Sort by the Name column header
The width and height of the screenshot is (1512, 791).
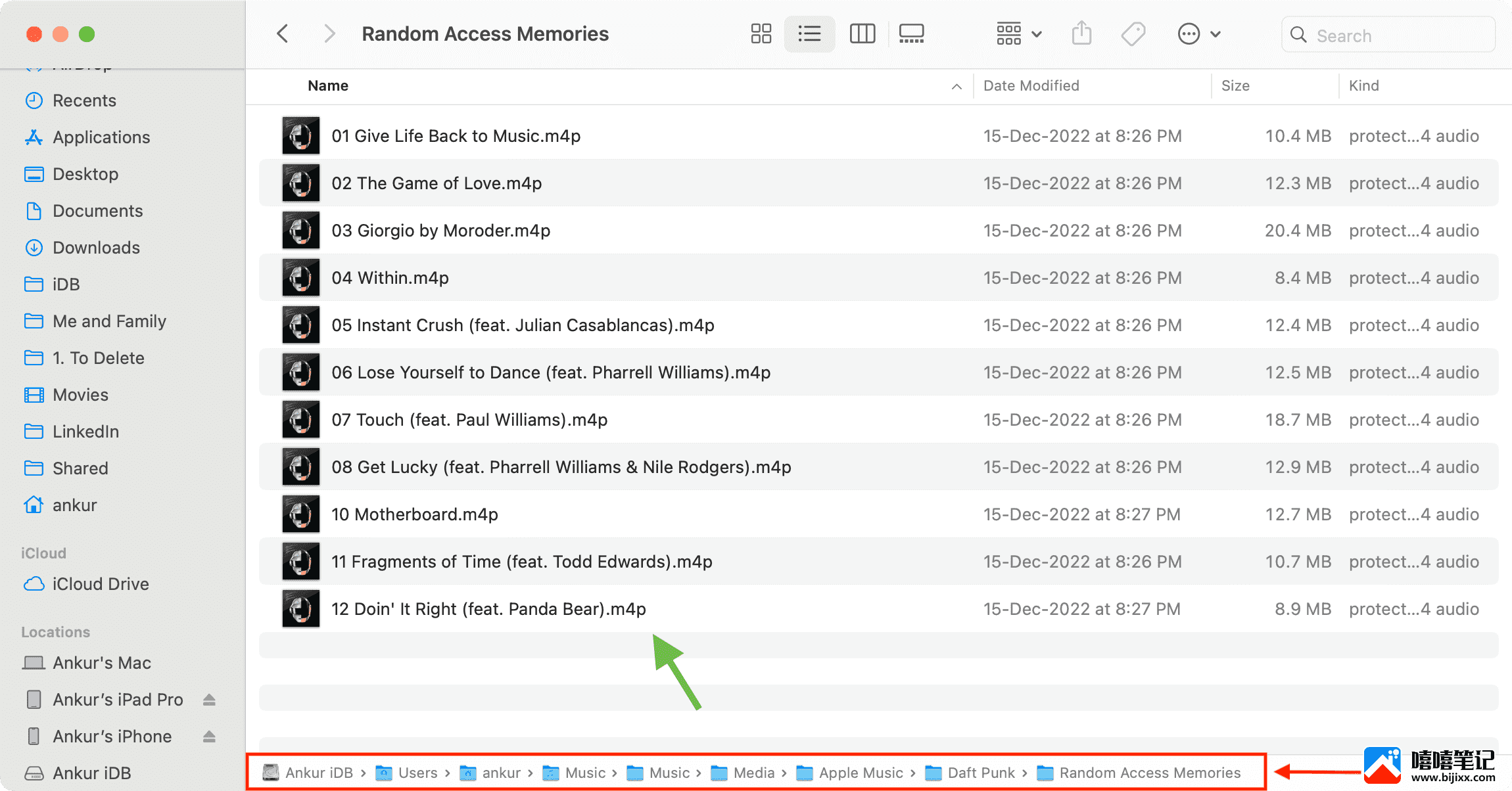point(328,85)
